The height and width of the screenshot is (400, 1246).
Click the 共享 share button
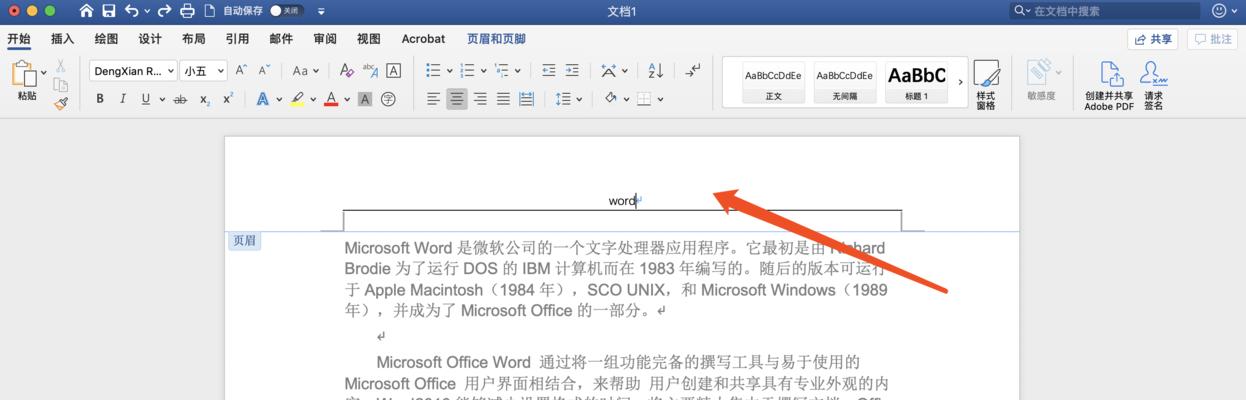1152,39
